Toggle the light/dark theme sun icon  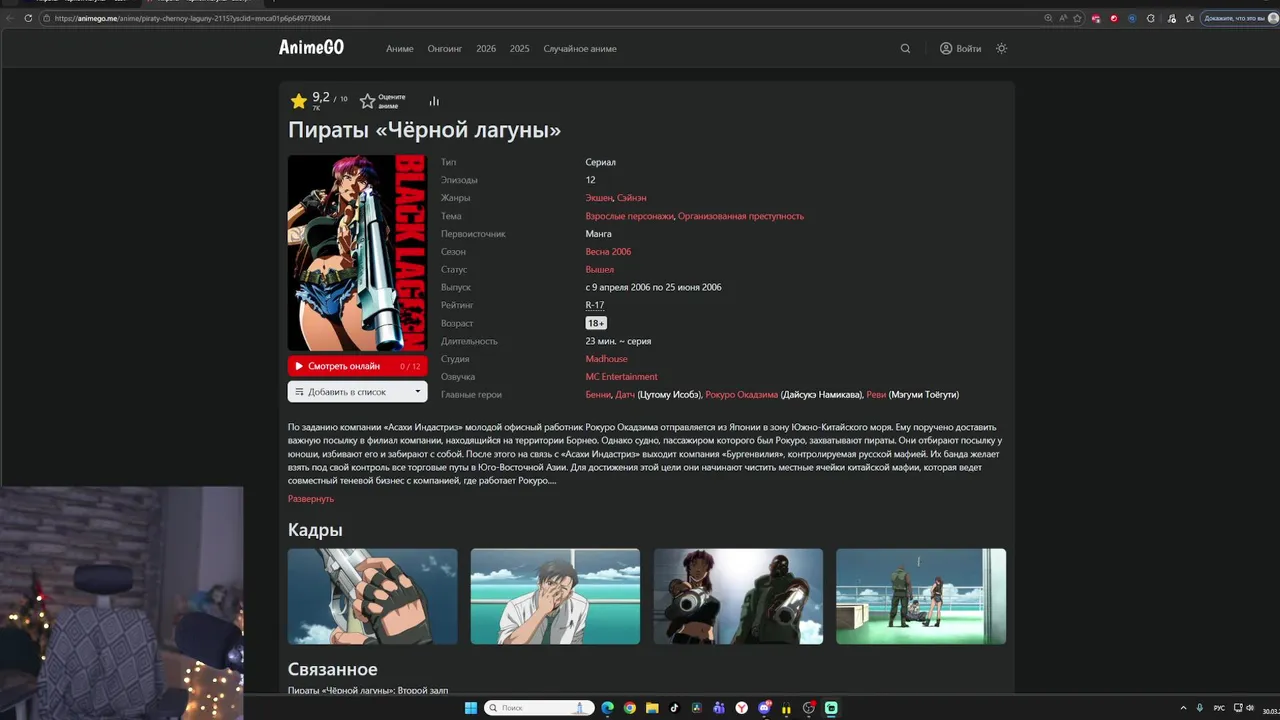(1001, 48)
